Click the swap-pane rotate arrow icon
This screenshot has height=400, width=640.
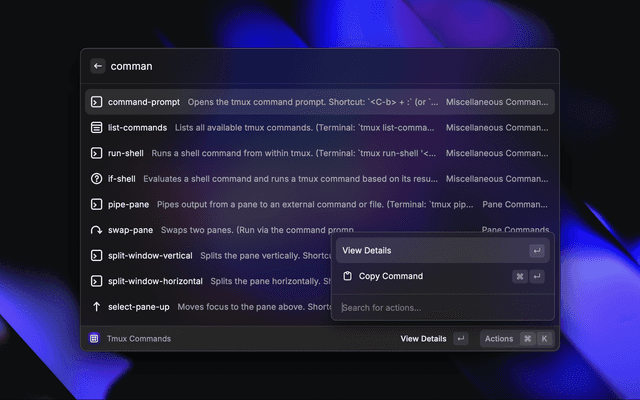pos(96,230)
